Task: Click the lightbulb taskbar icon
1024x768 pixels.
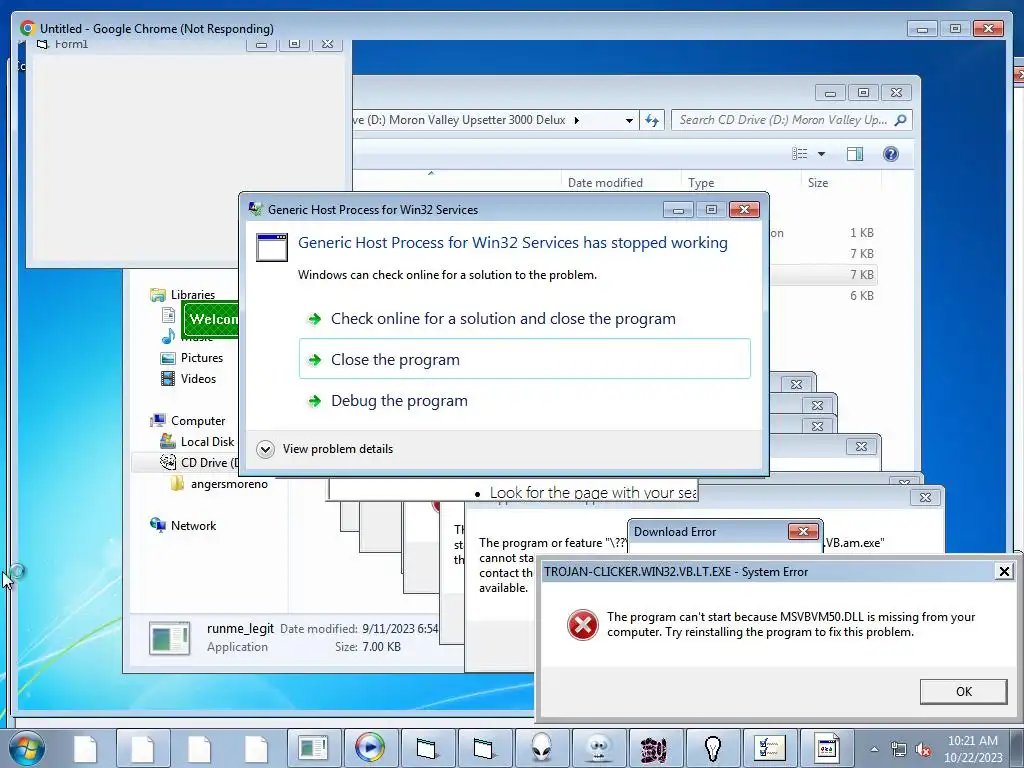Action: 712,748
